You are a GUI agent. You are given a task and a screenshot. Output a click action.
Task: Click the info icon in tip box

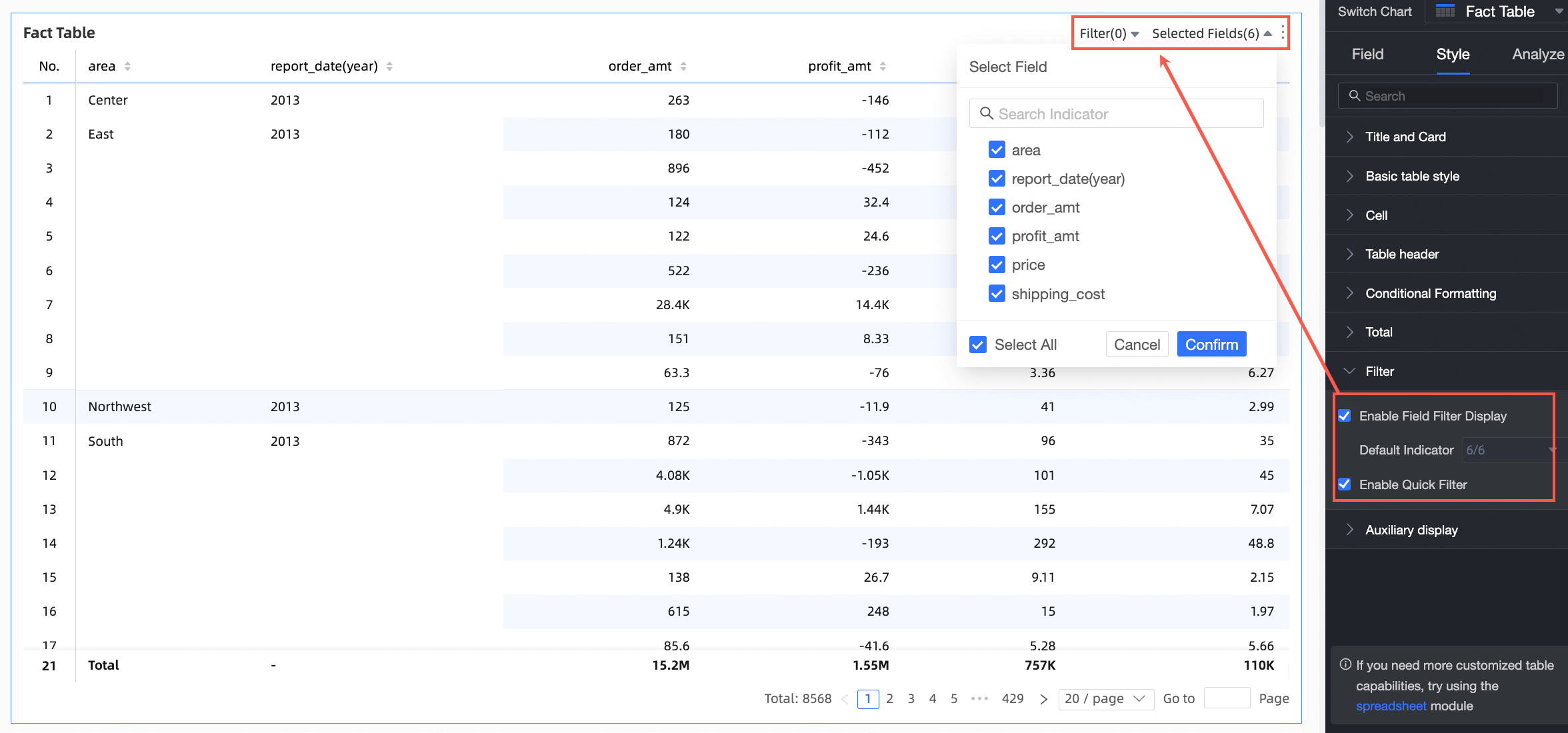click(1345, 664)
